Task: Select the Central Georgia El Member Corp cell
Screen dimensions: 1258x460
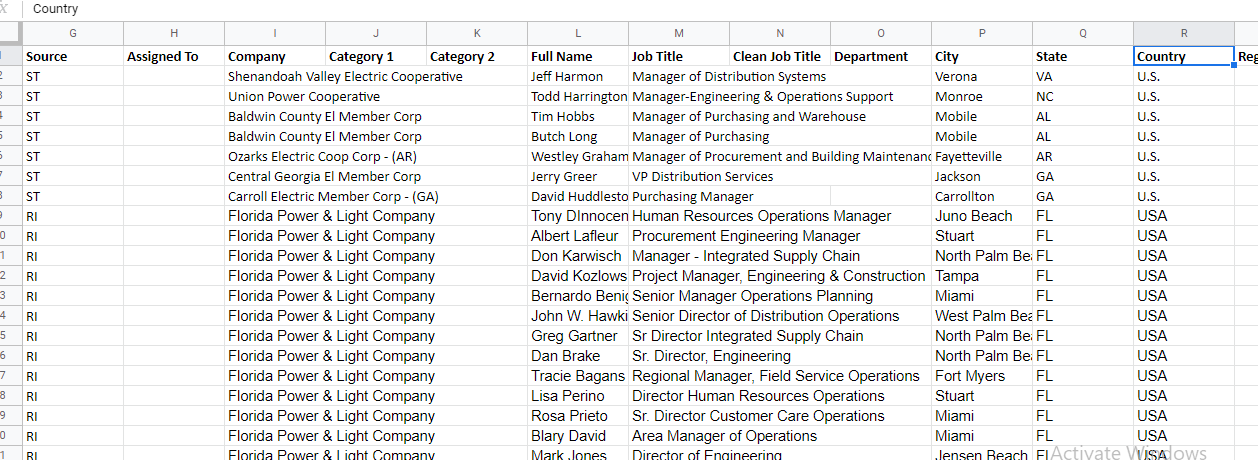Action: tap(324, 176)
